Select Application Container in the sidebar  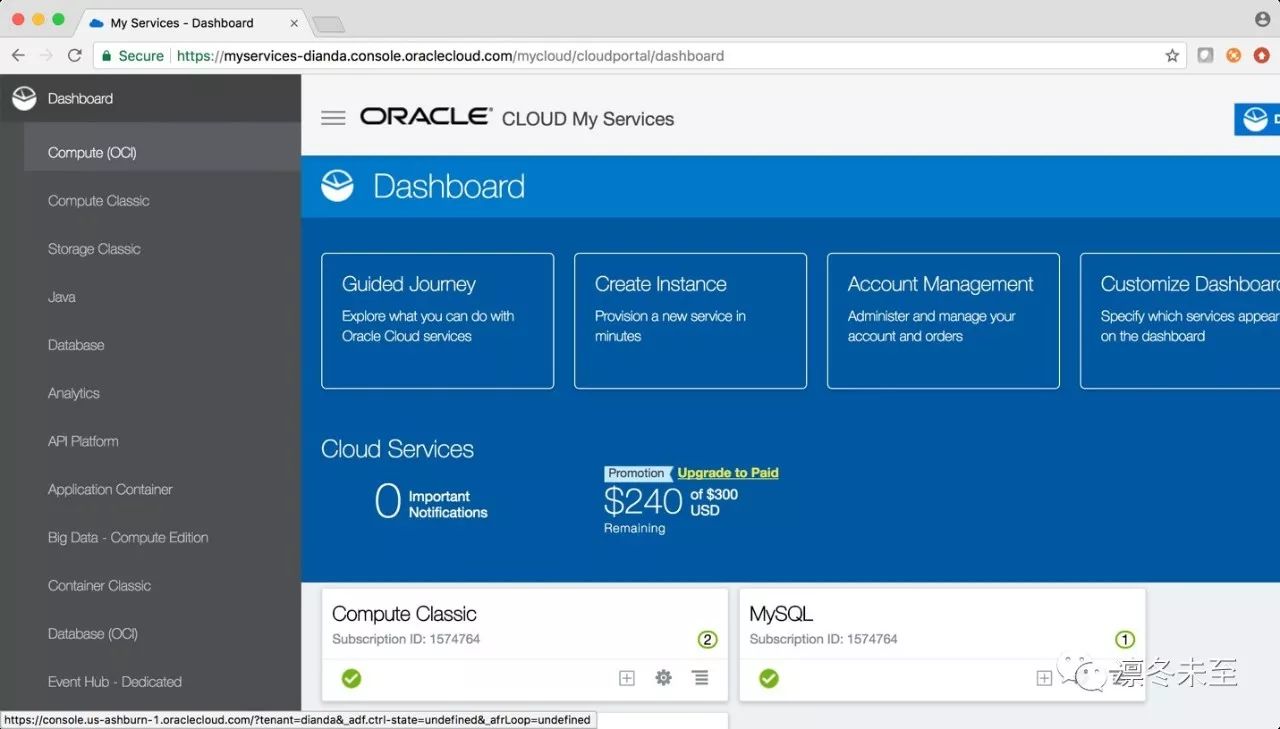(x=110, y=489)
